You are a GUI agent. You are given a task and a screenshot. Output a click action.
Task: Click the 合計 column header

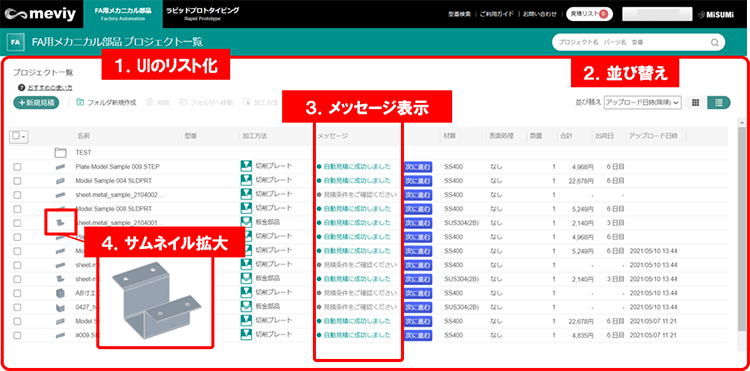(x=566, y=136)
